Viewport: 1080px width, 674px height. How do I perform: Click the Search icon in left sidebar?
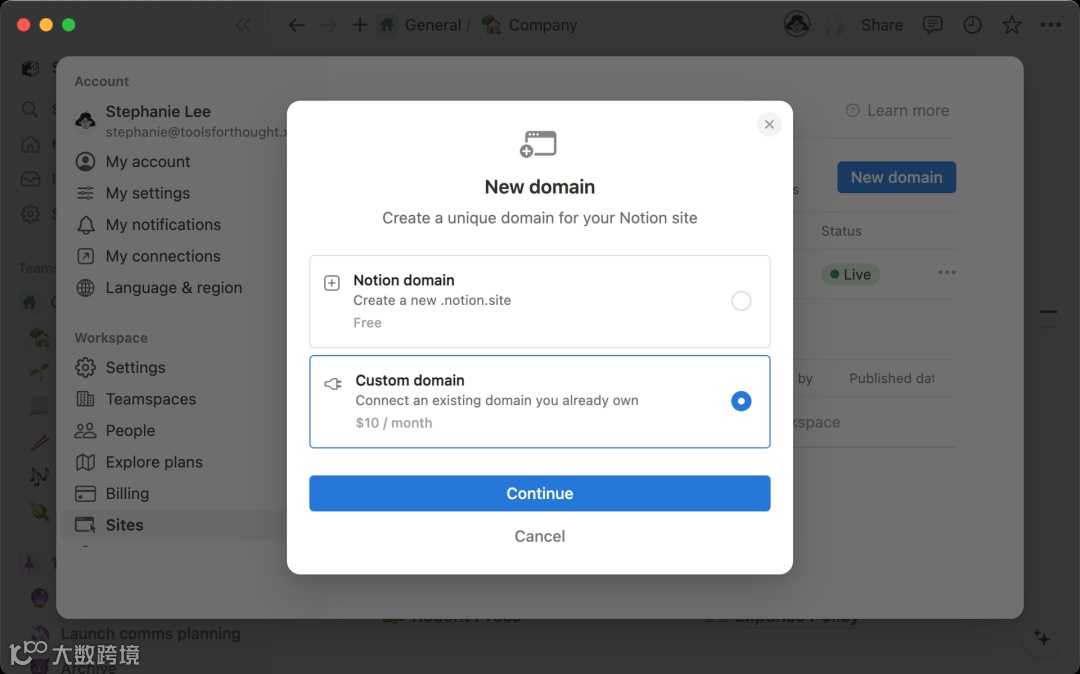click(x=30, y=109)
